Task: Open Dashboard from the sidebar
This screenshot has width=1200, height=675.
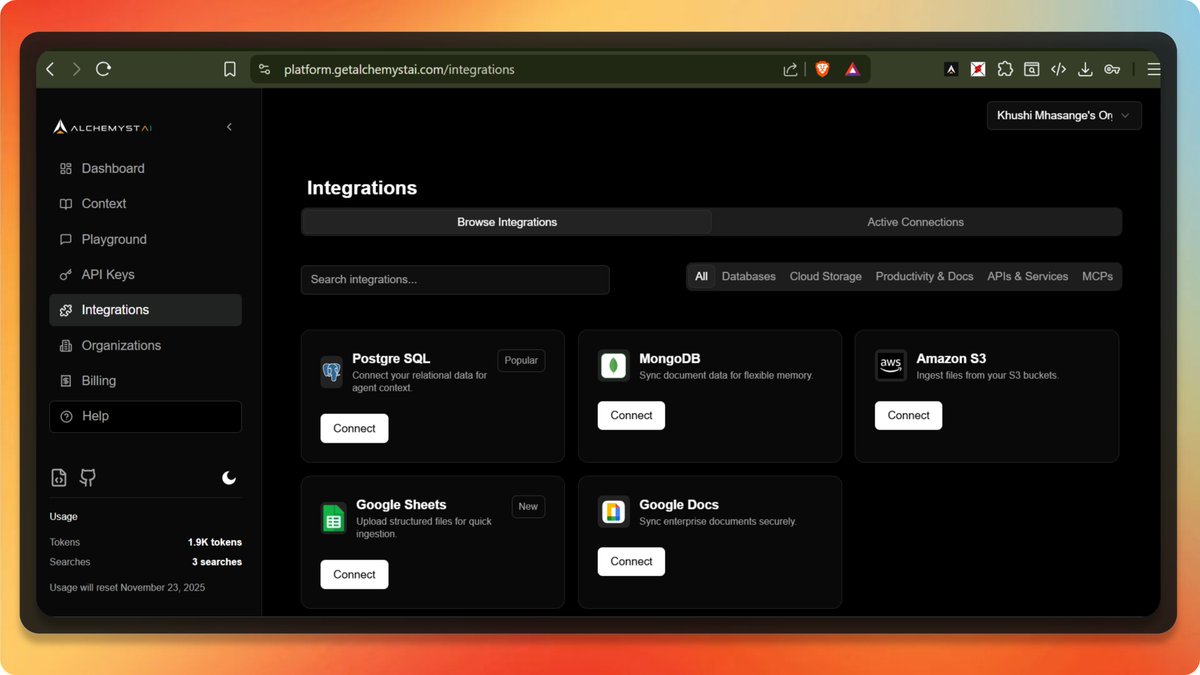Action: (x=145, y=169)
